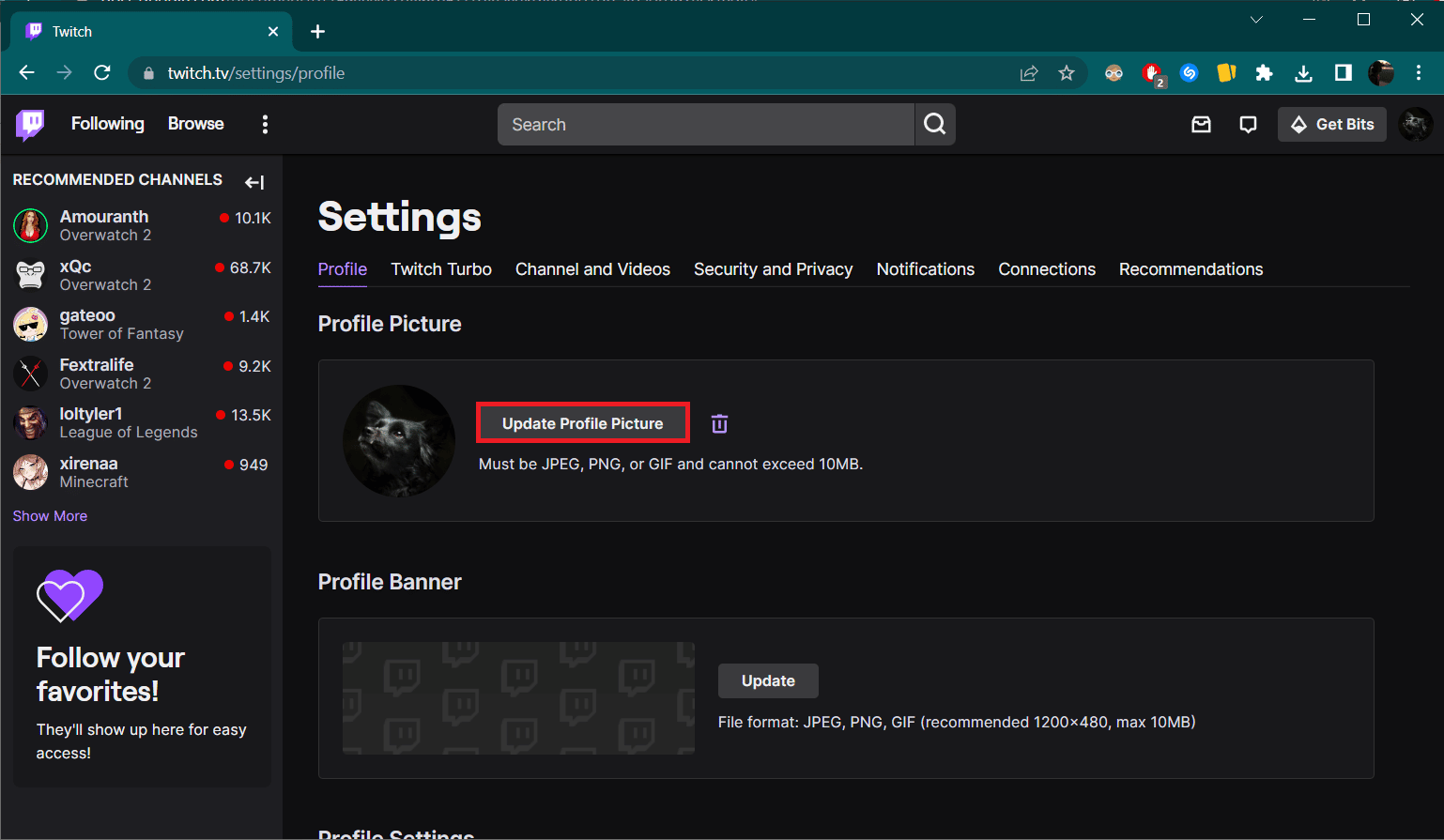Click Fextralife's channel avatar
This screenshot has height=840, width=1444.
point(30,374)
